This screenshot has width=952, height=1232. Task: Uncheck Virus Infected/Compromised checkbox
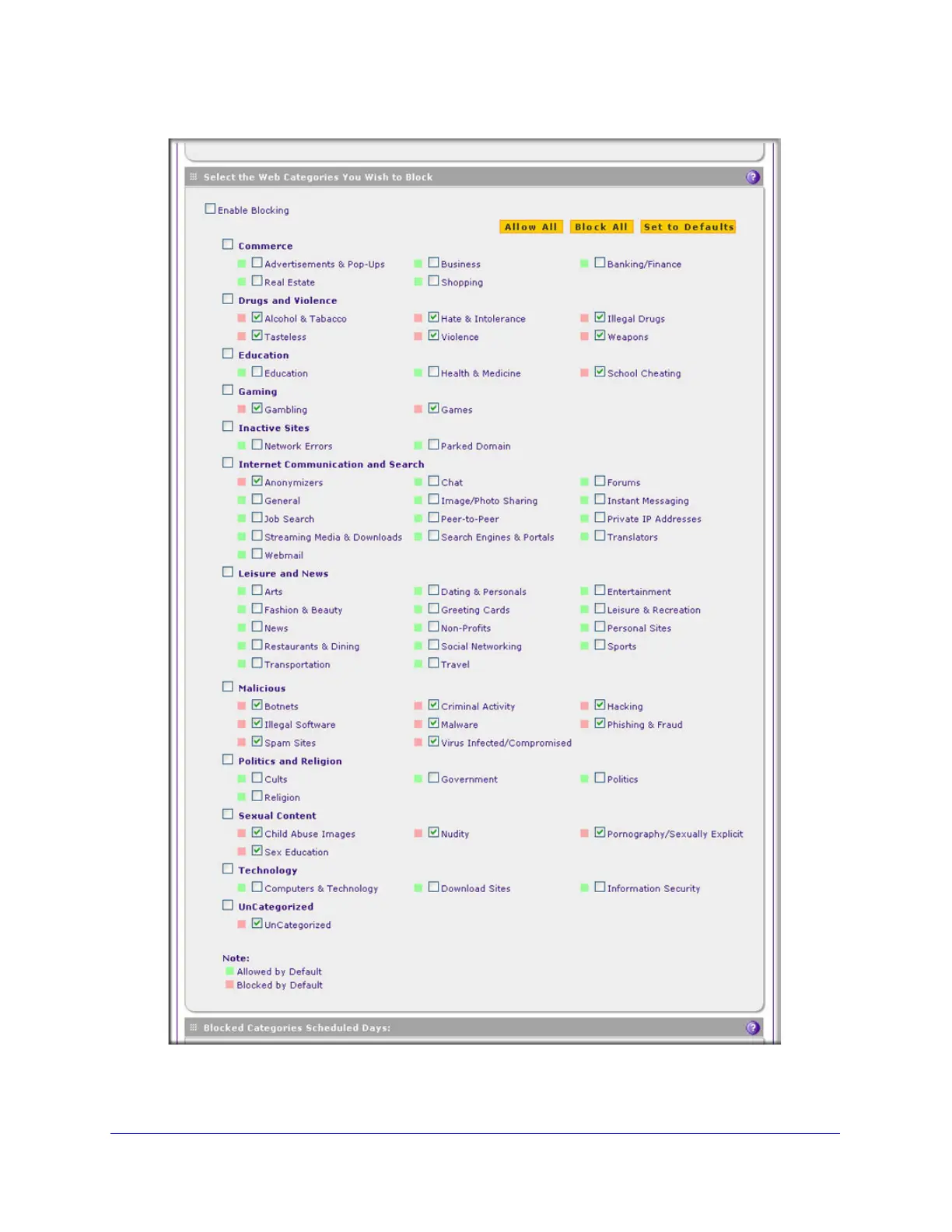coord(434,741)
